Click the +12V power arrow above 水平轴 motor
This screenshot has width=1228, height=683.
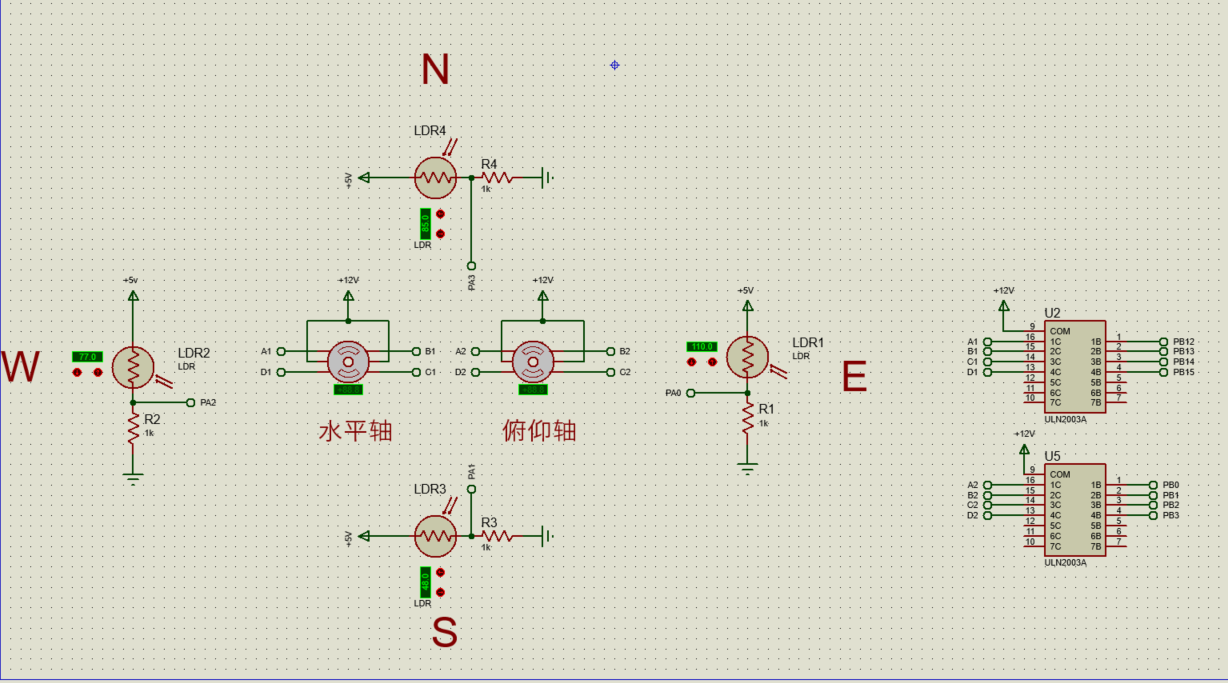(348, 295)
